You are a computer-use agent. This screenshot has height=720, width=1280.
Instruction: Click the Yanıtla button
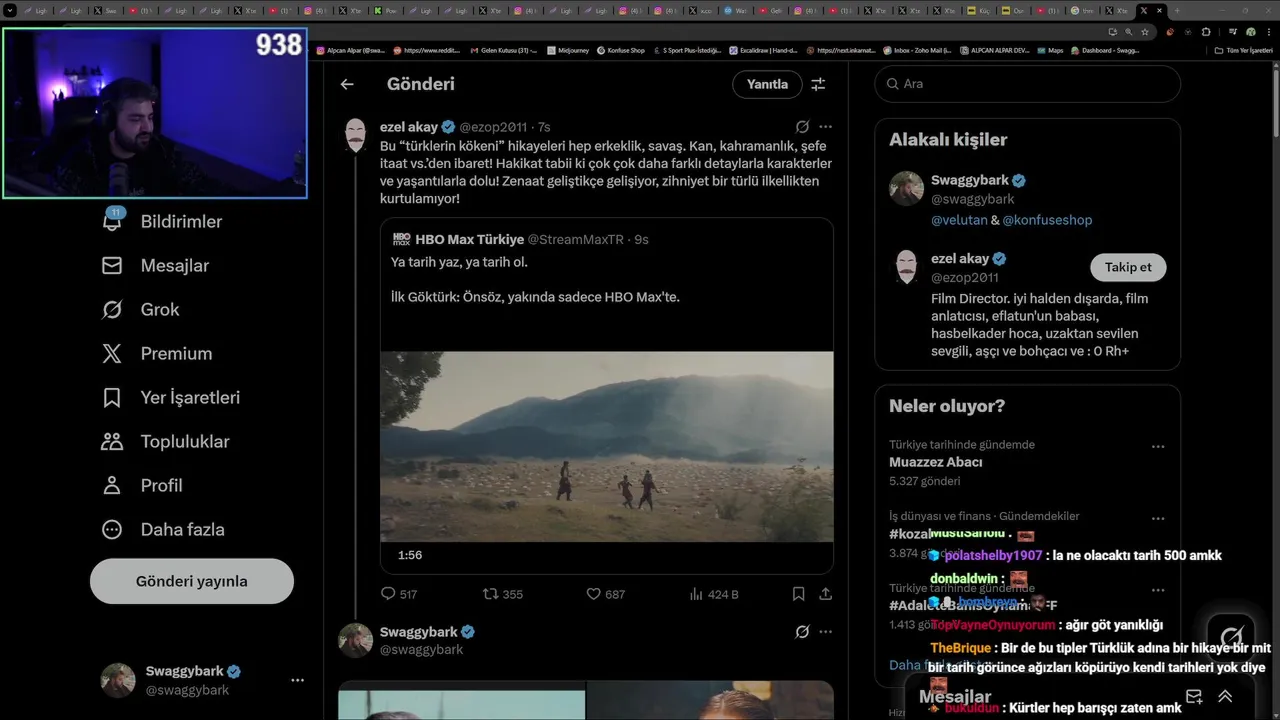767,84
